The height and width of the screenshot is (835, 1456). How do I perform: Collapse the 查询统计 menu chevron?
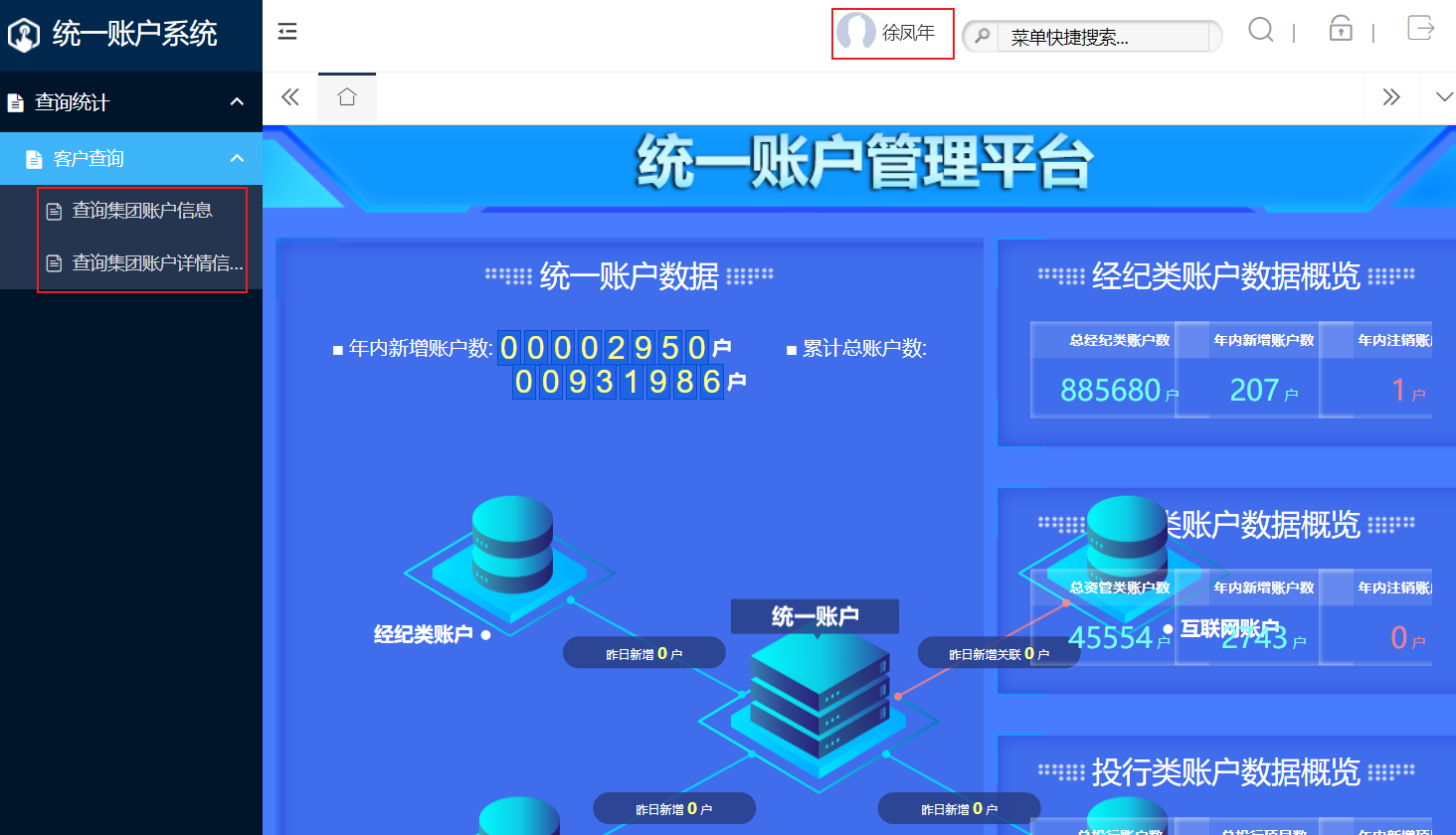(237, 101)
